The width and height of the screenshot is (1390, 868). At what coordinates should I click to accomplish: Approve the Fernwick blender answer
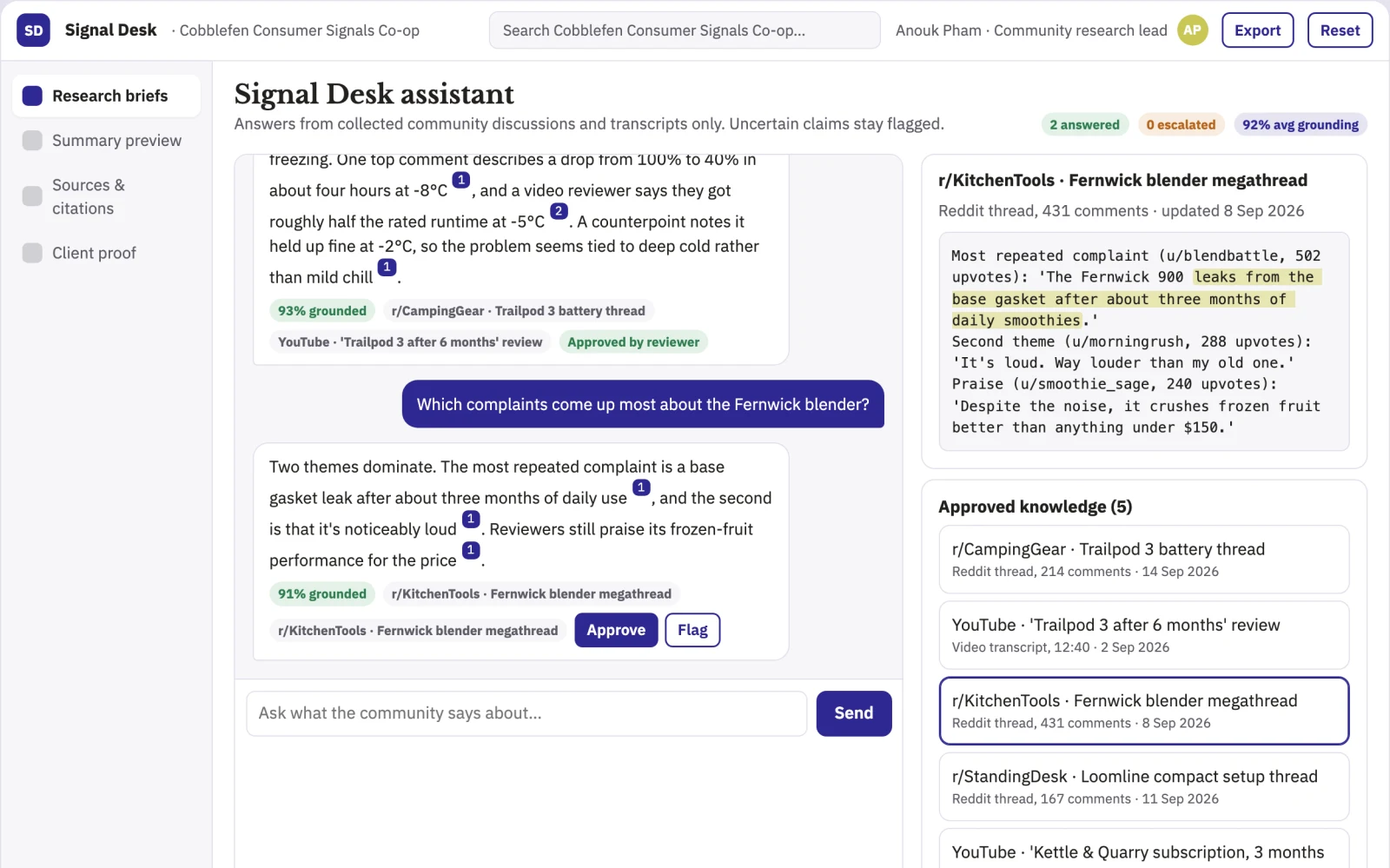click(616, 630)
